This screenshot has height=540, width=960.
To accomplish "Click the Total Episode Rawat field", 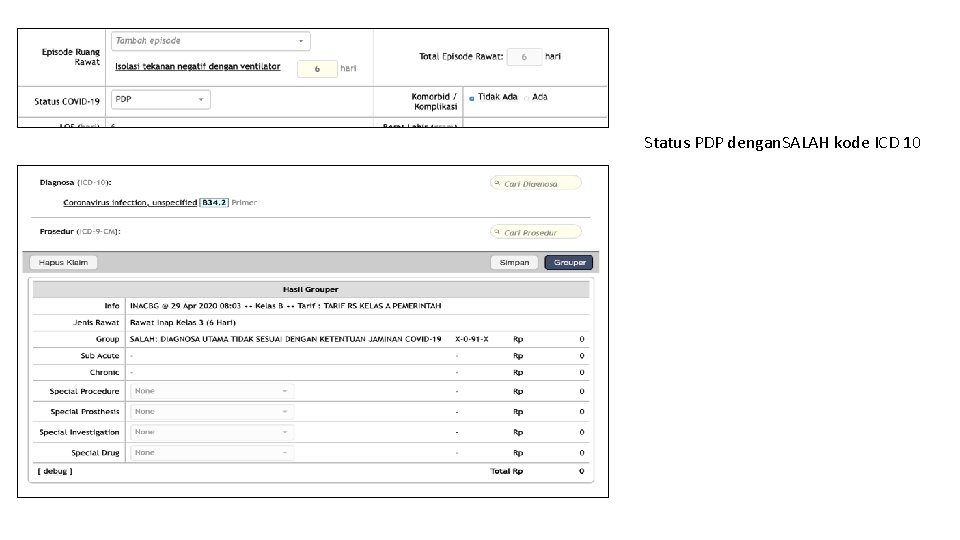I will pyautogui.click(x=524, y=57).
